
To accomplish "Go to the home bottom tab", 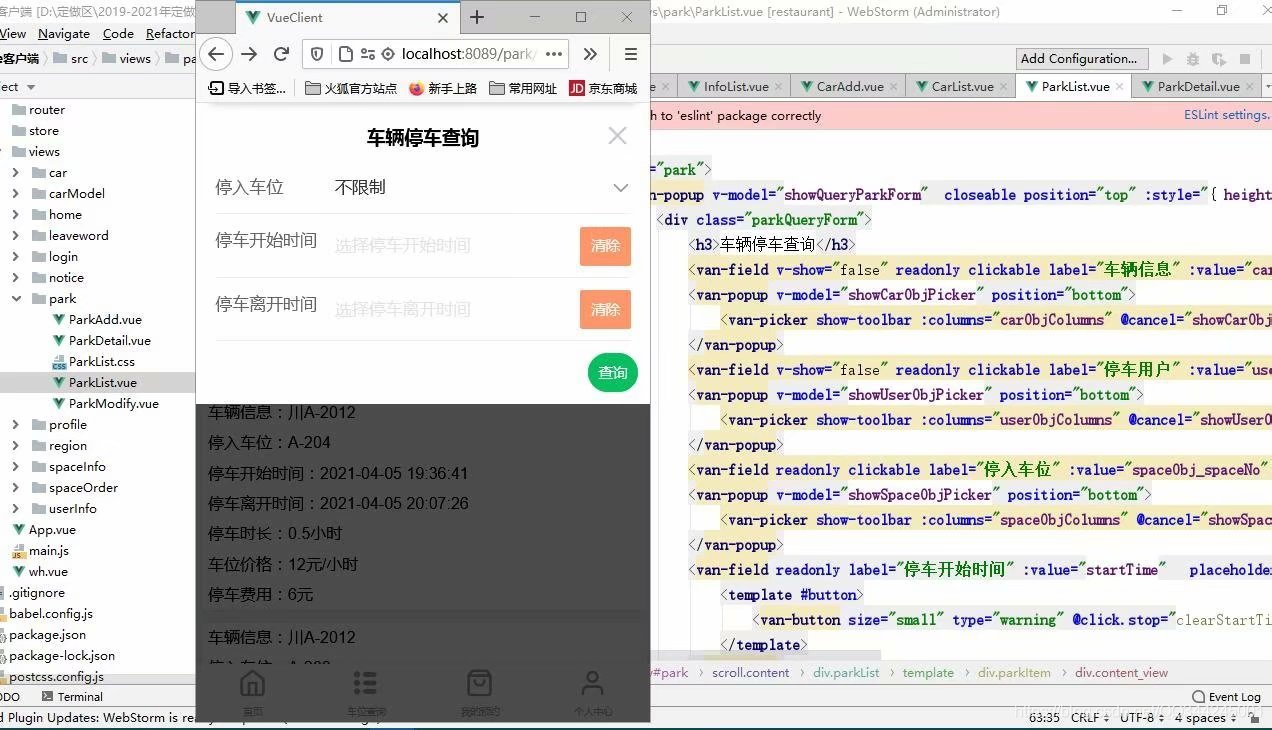I will (253, 693).
